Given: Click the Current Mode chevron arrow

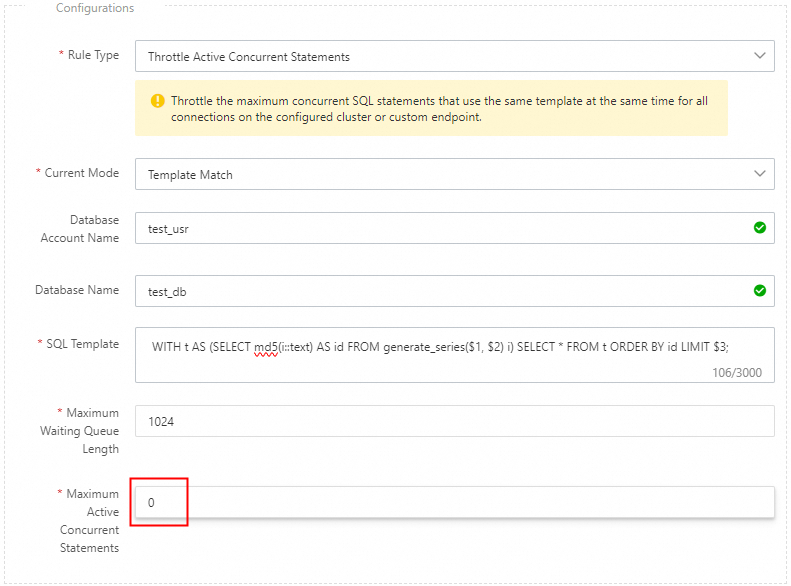Looking at the screenshot, I should pyautogui.click(x=760, y=173).
